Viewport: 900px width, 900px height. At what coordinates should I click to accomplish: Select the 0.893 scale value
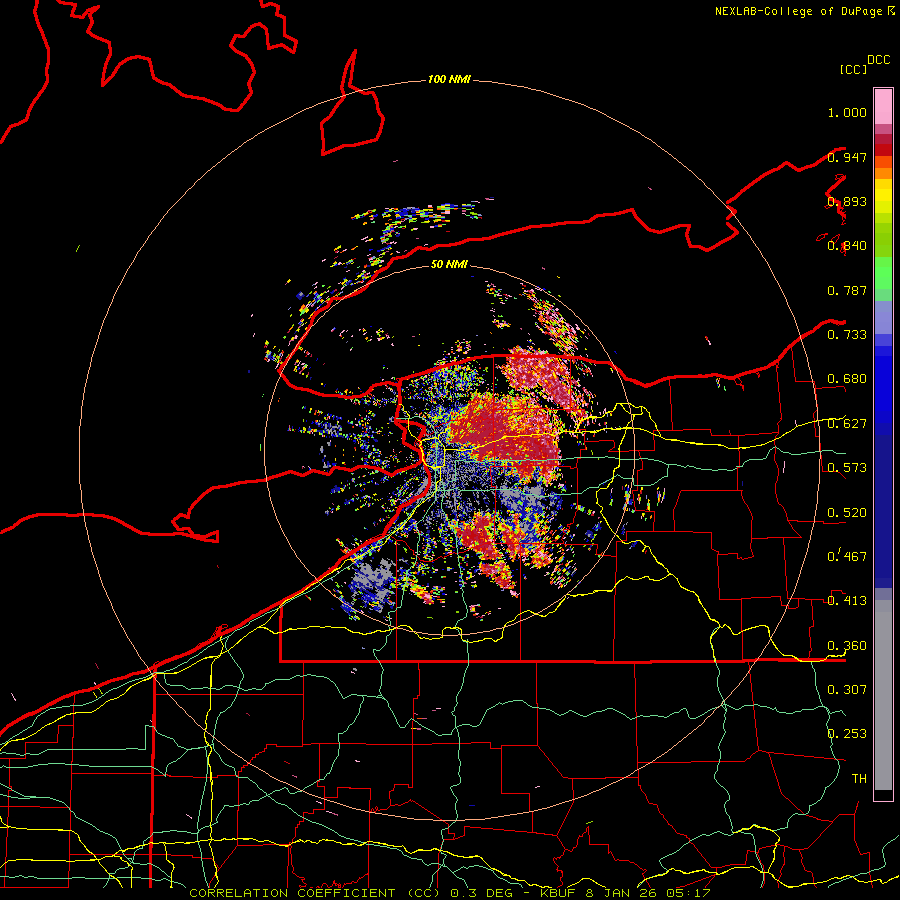tap(847, 201)
